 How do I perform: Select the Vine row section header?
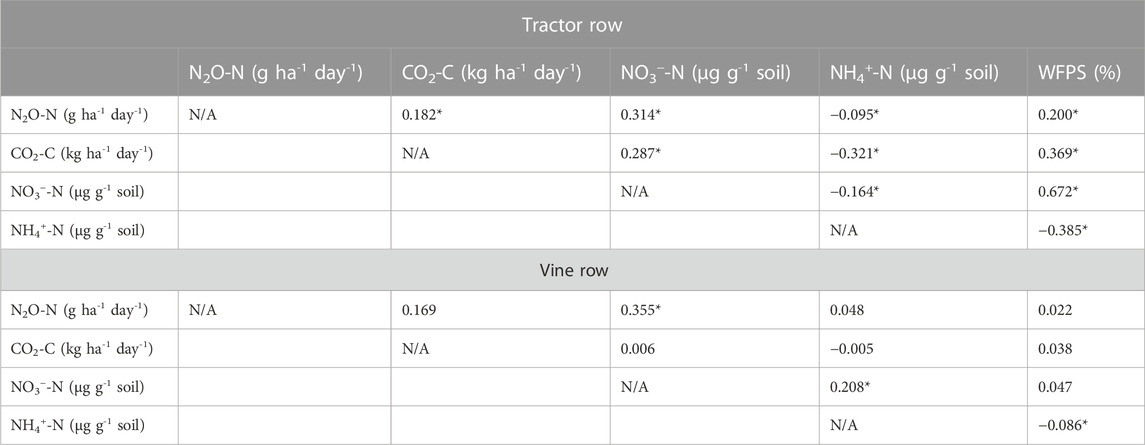[572, 270]
